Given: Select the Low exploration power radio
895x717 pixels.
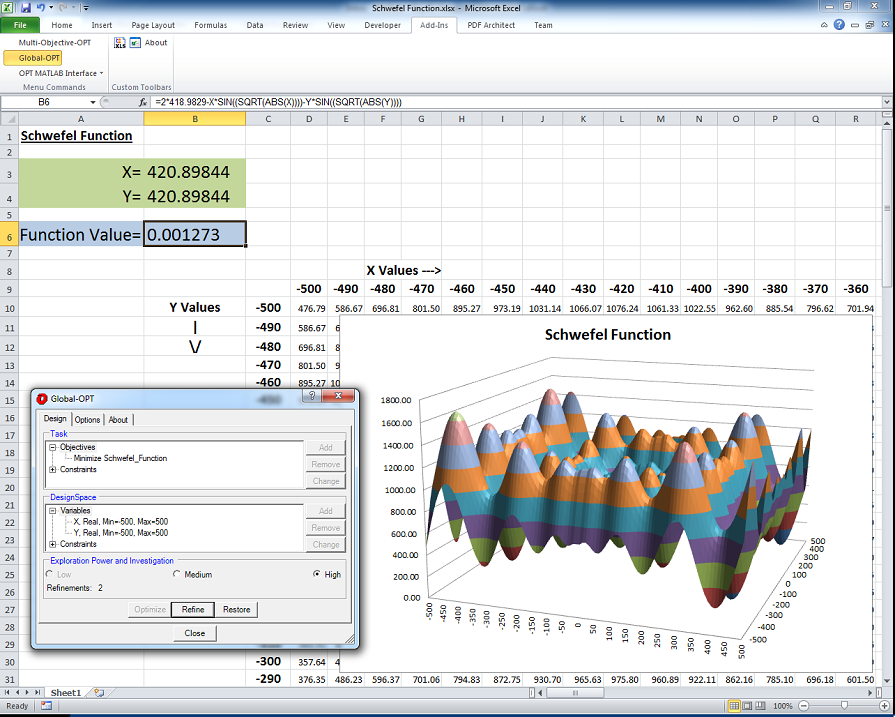Looking at the screenshot, I should click(x=50, y=574).
